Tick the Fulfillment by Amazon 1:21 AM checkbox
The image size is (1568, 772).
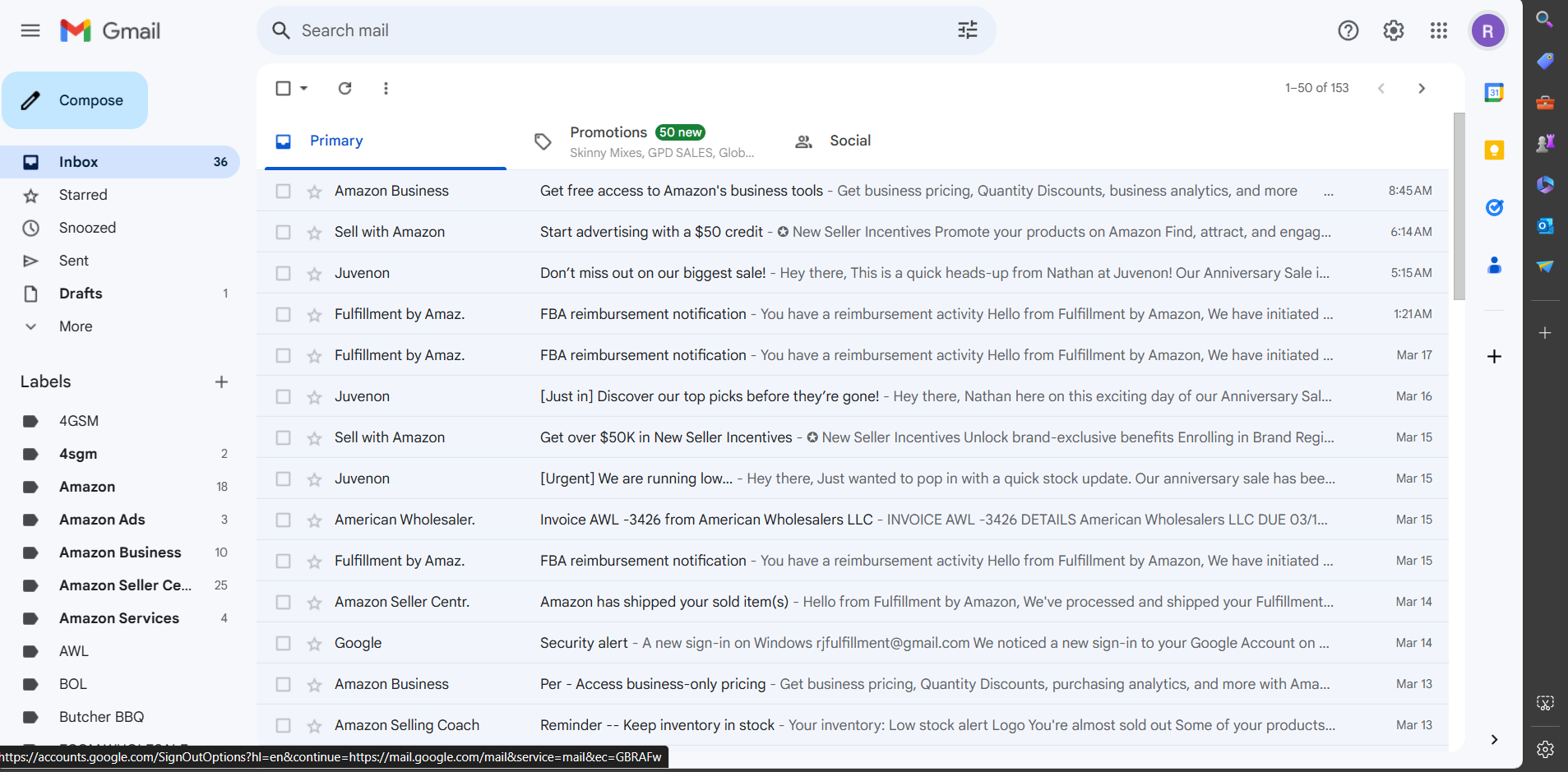point(283,314)
